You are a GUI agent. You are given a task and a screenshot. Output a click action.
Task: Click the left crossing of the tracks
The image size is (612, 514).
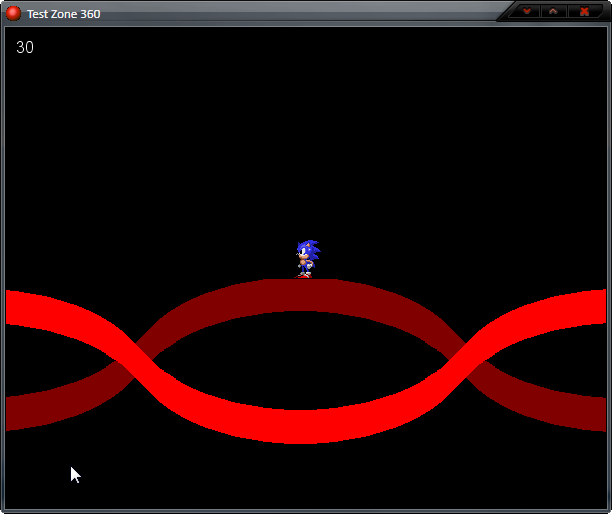click(132, 359)
